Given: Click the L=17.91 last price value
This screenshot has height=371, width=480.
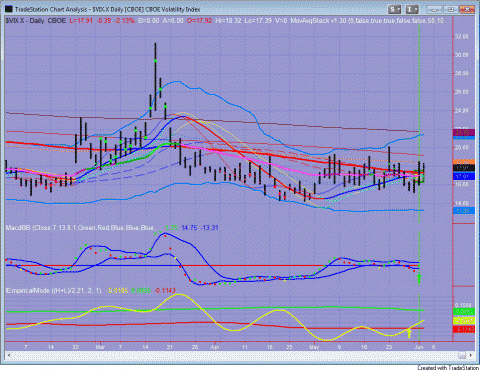Looking at the screenshot, I should [x=81, y=21].
